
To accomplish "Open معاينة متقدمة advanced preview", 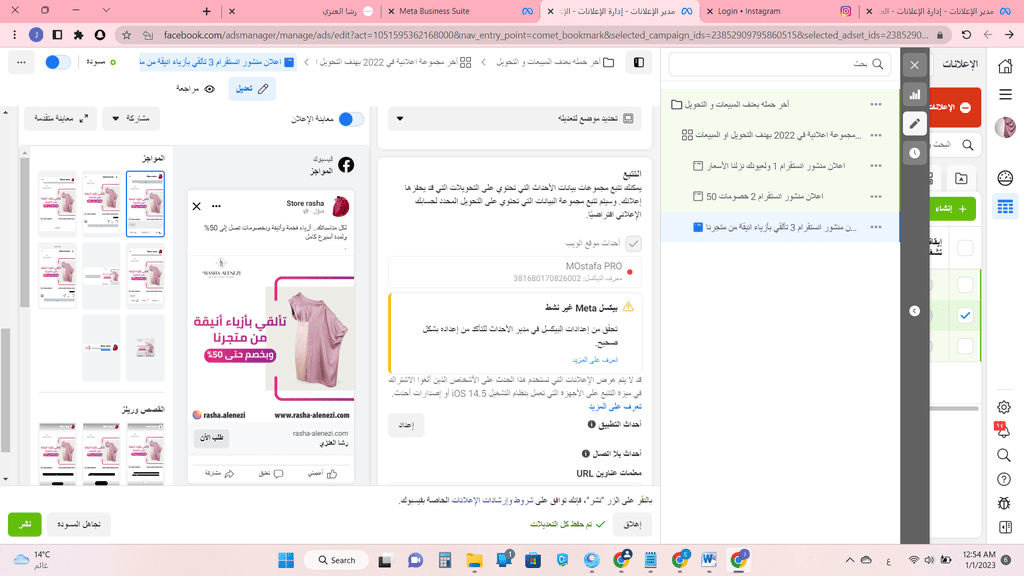I will point(61,118).
